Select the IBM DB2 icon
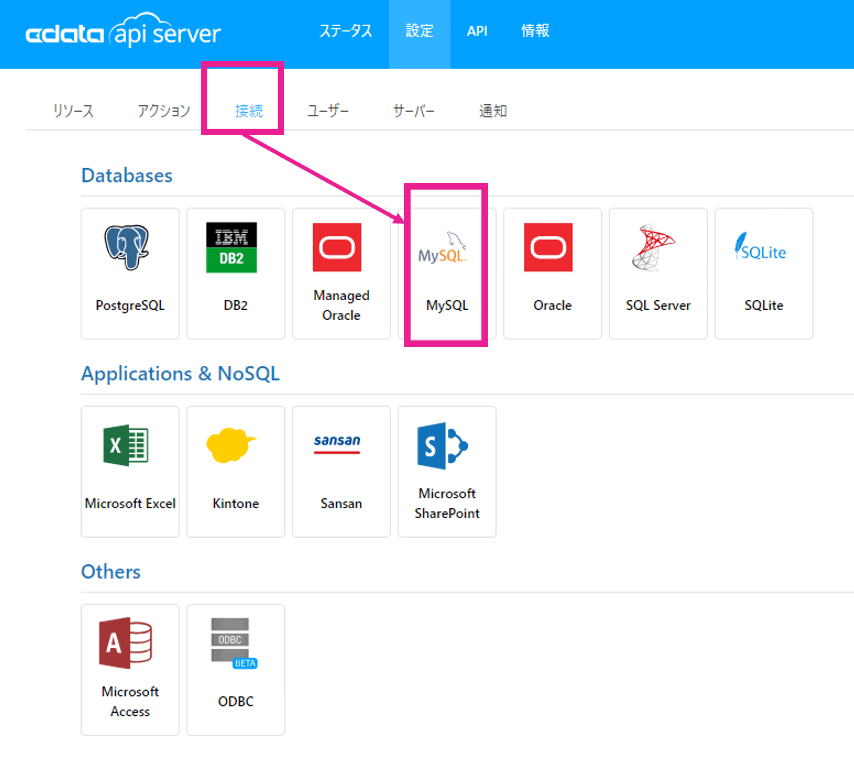This screenshot has width=854, height=768. click(231, 247)
